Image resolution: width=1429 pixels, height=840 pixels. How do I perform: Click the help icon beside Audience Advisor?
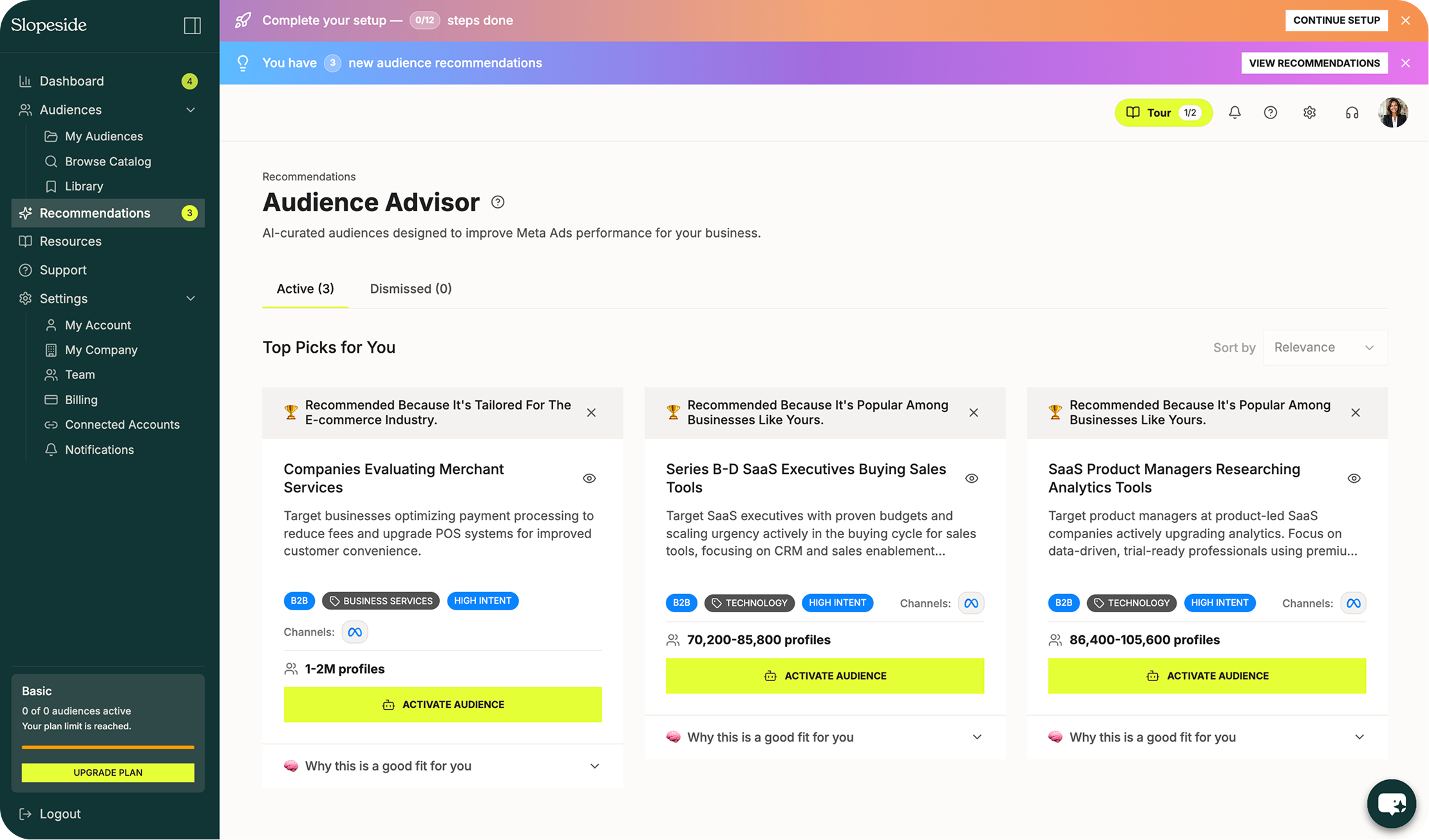click(x=498, y=202)
